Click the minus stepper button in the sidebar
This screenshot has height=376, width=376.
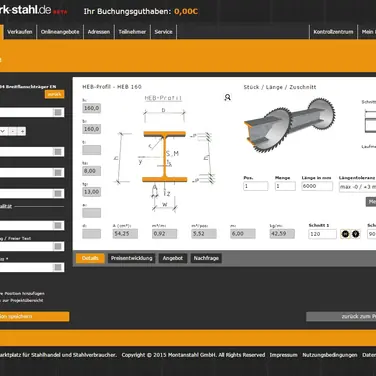13,131
